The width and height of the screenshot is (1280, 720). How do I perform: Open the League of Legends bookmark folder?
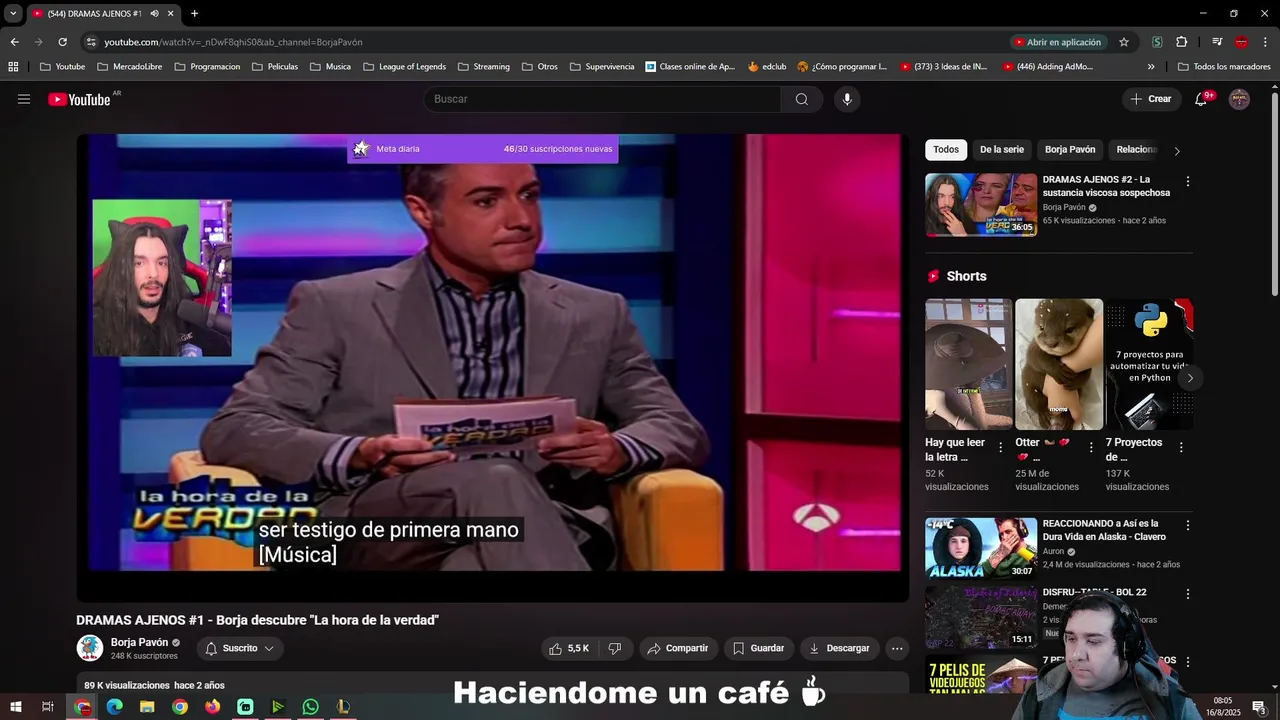pos(404,67)
